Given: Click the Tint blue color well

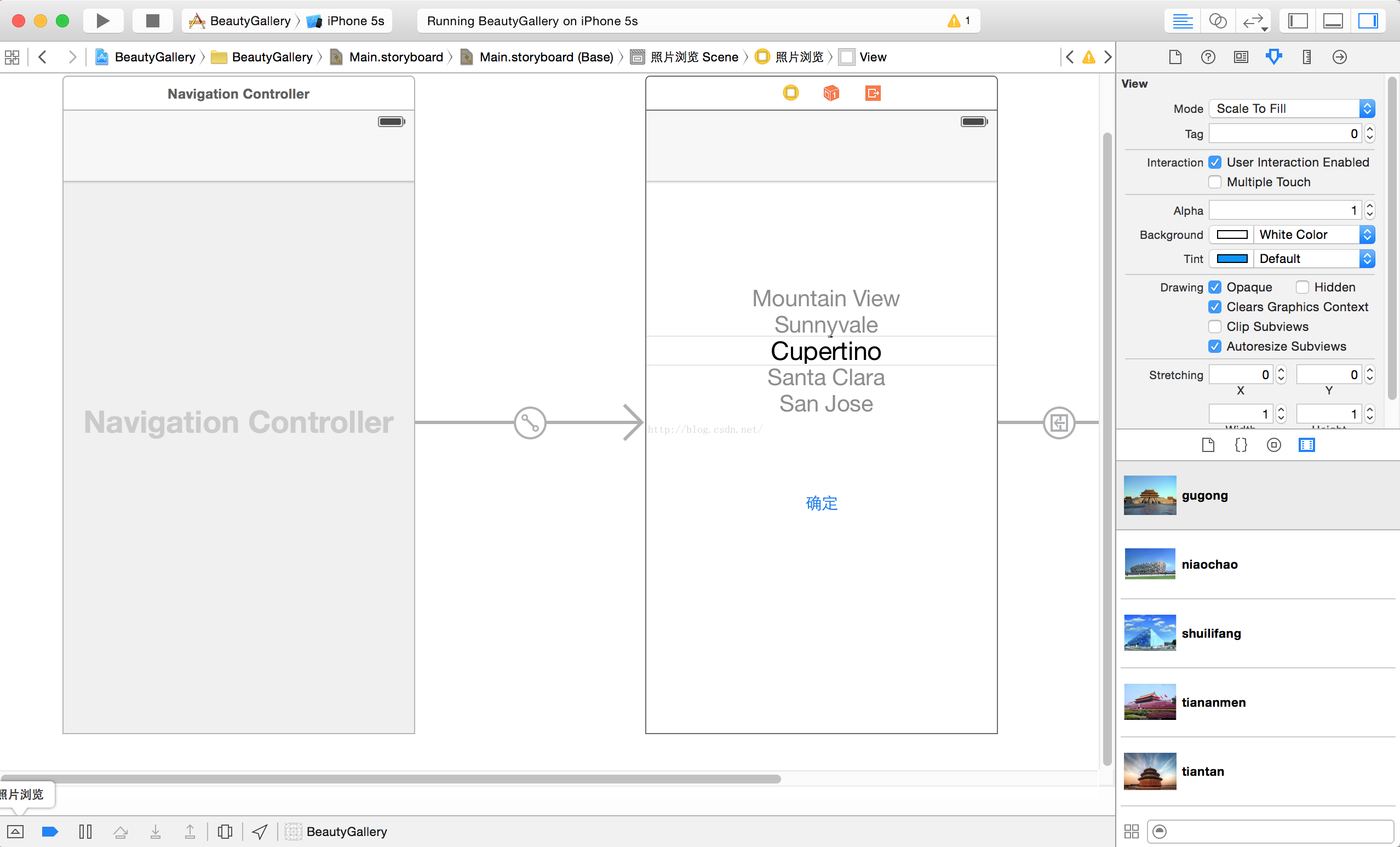Looking at the screenshot, I should 1231,259.
